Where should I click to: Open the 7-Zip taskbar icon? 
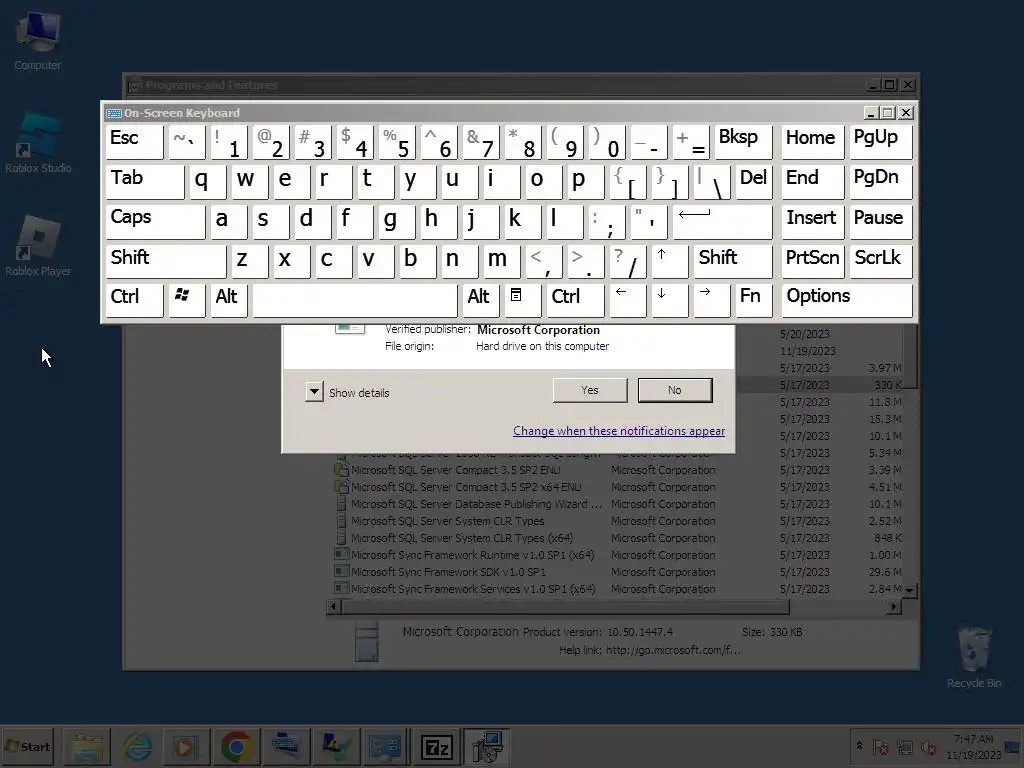pos(436,746)
